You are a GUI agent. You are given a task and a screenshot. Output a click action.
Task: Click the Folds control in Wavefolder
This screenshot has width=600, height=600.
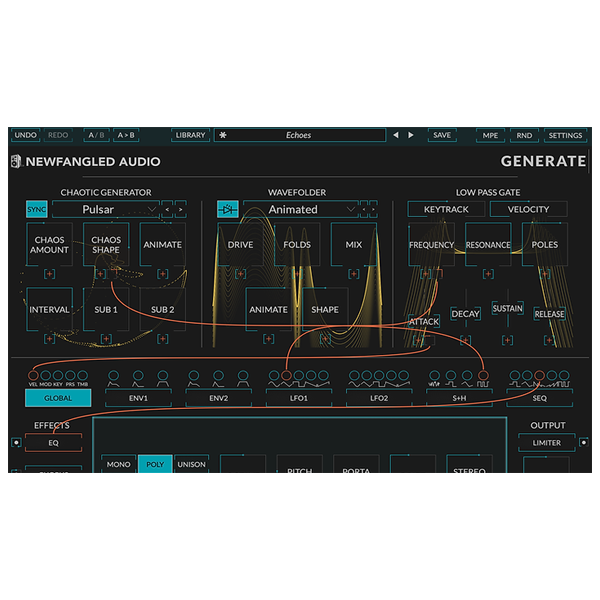[298, 244]
